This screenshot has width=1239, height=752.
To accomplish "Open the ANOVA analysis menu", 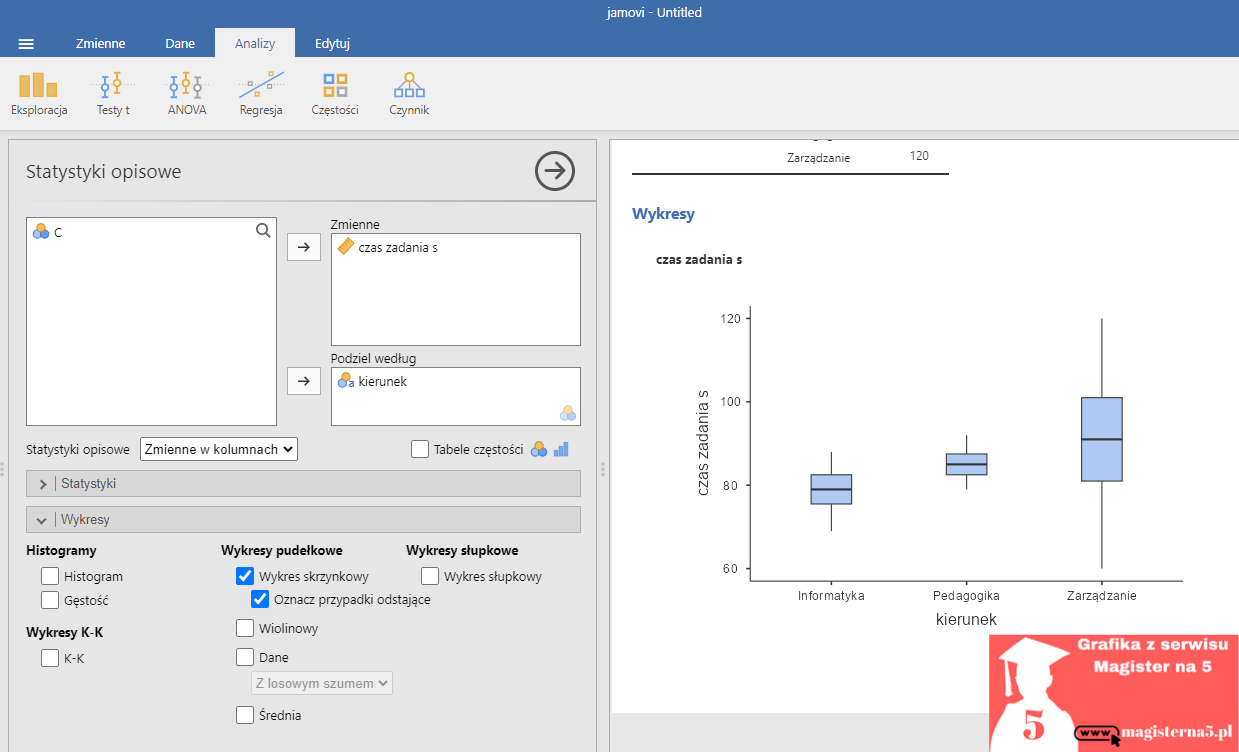I will point(187,94).
